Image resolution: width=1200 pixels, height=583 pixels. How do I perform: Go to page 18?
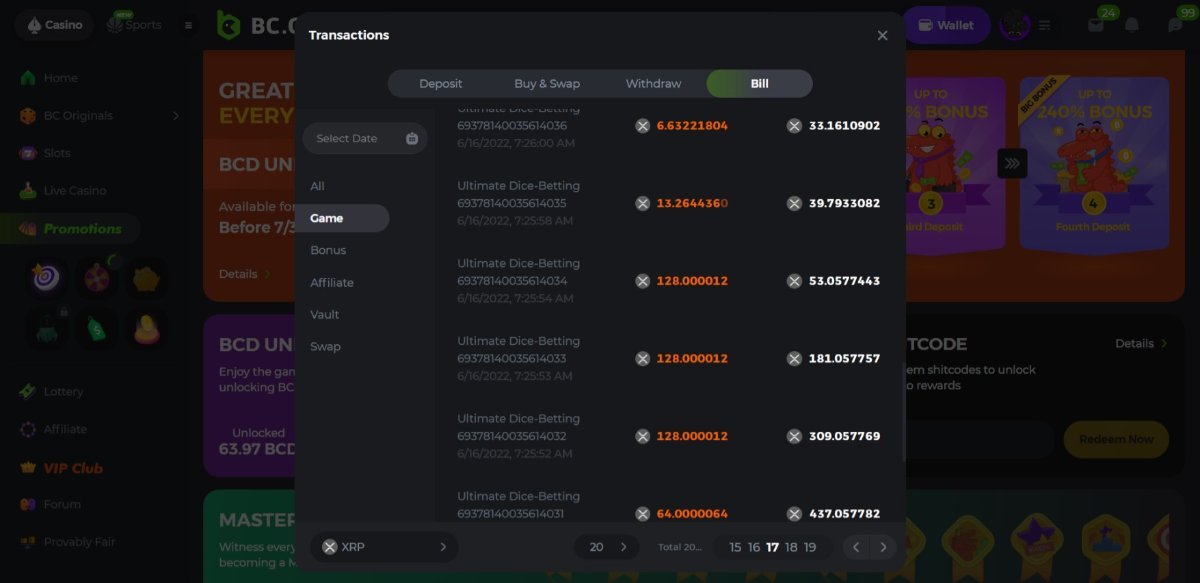coord(791,547)
